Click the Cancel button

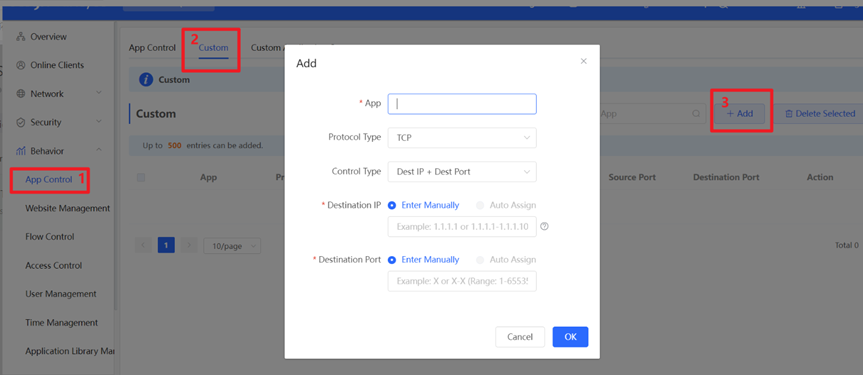click(520, 337)
